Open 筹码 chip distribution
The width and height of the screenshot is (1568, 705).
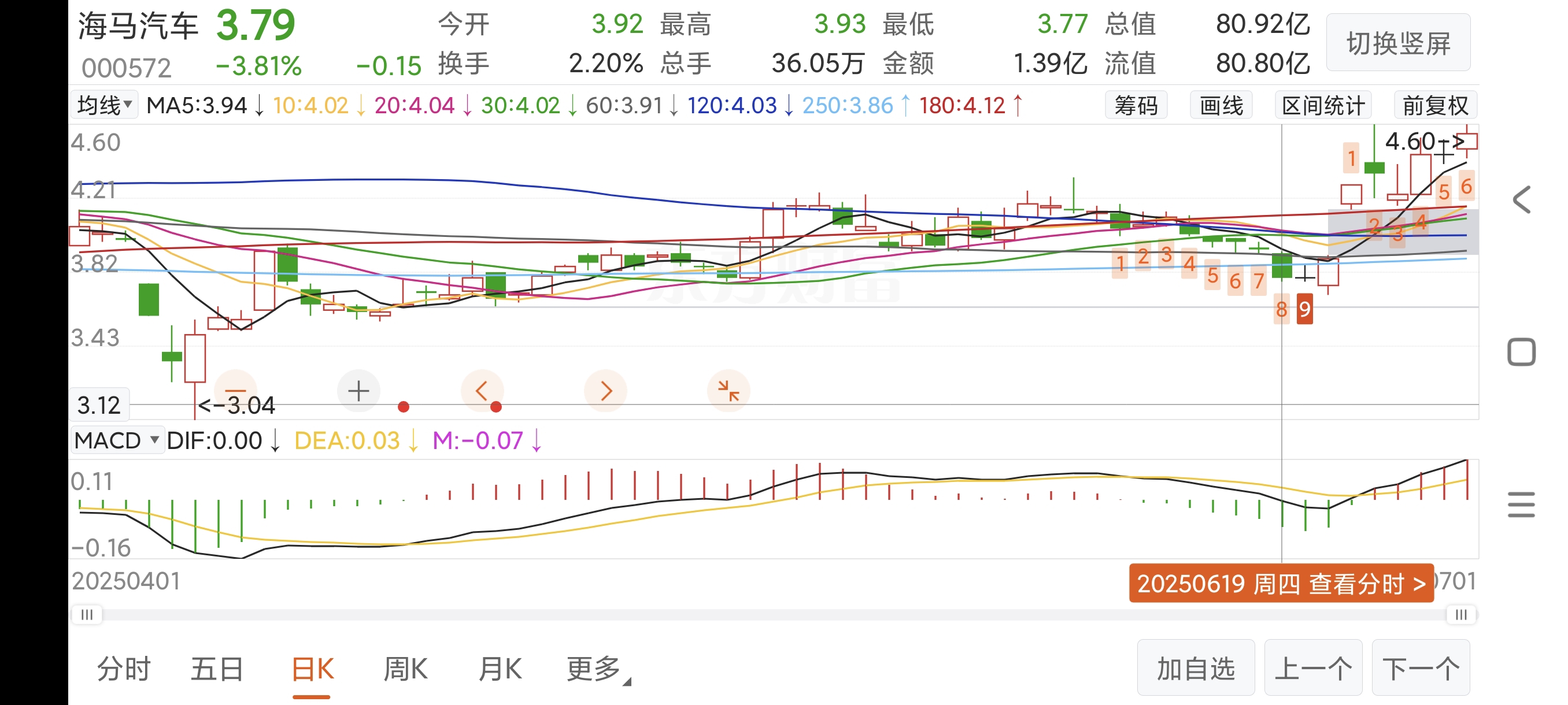click(1136, 105)
